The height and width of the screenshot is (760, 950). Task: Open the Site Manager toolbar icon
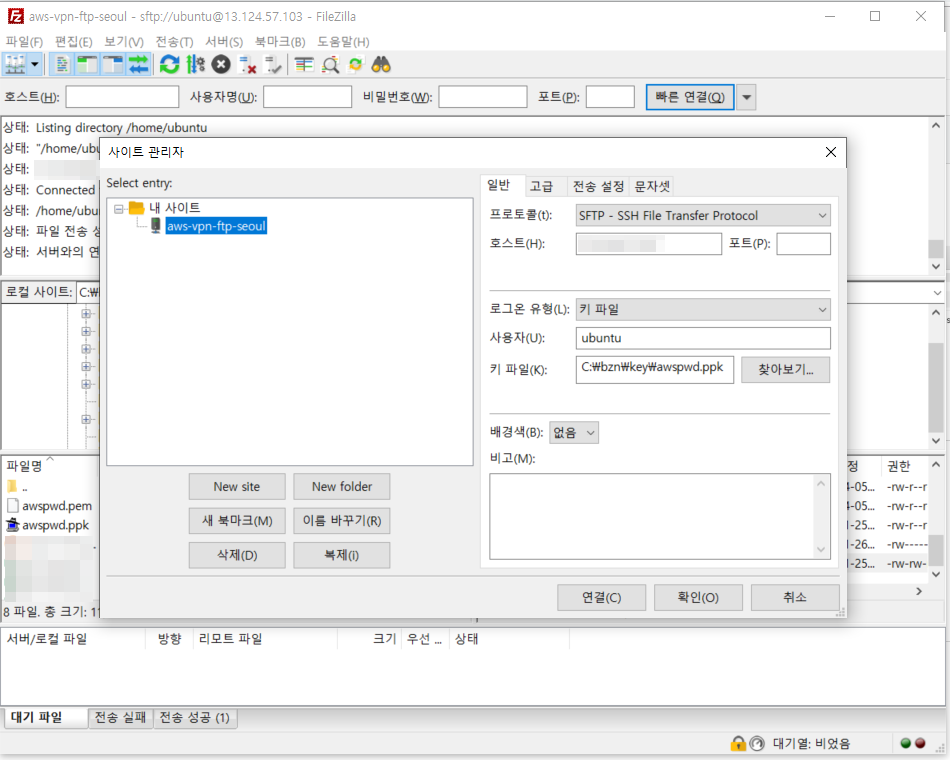click(x=15, y=64)
